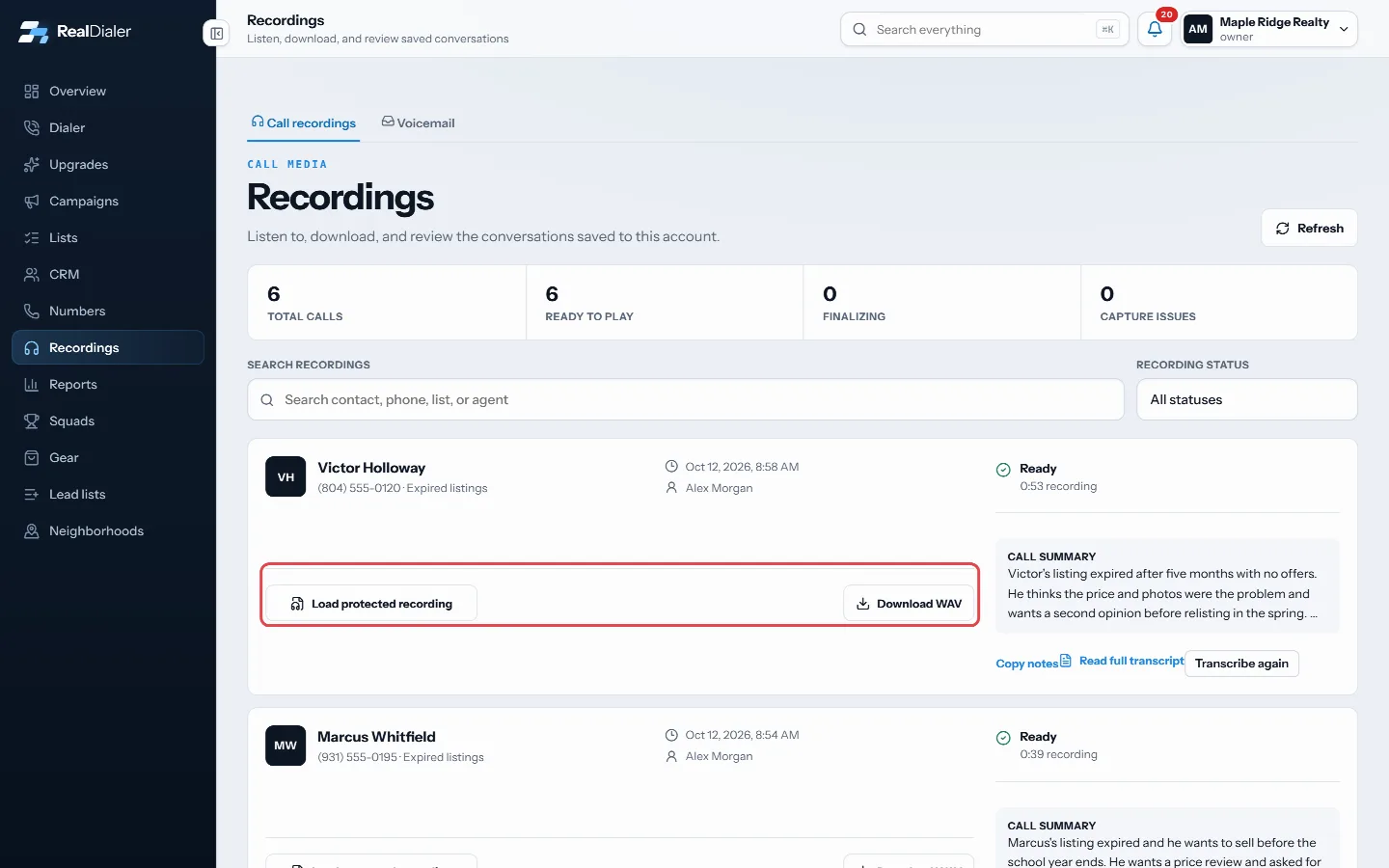Click the VH avatar for Victor Holloway

pyautogui.click(x=286, y=476)
